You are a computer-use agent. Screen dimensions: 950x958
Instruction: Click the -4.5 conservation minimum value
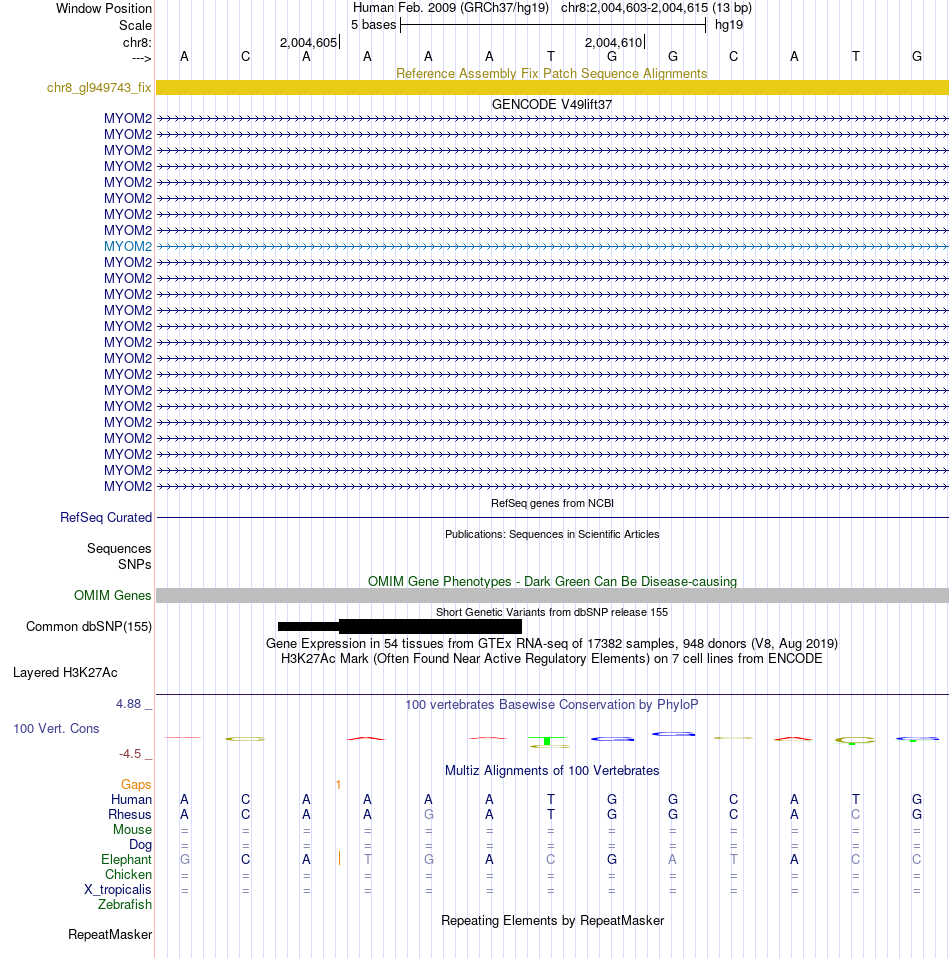pyautogui.click(x=130, y=754)
